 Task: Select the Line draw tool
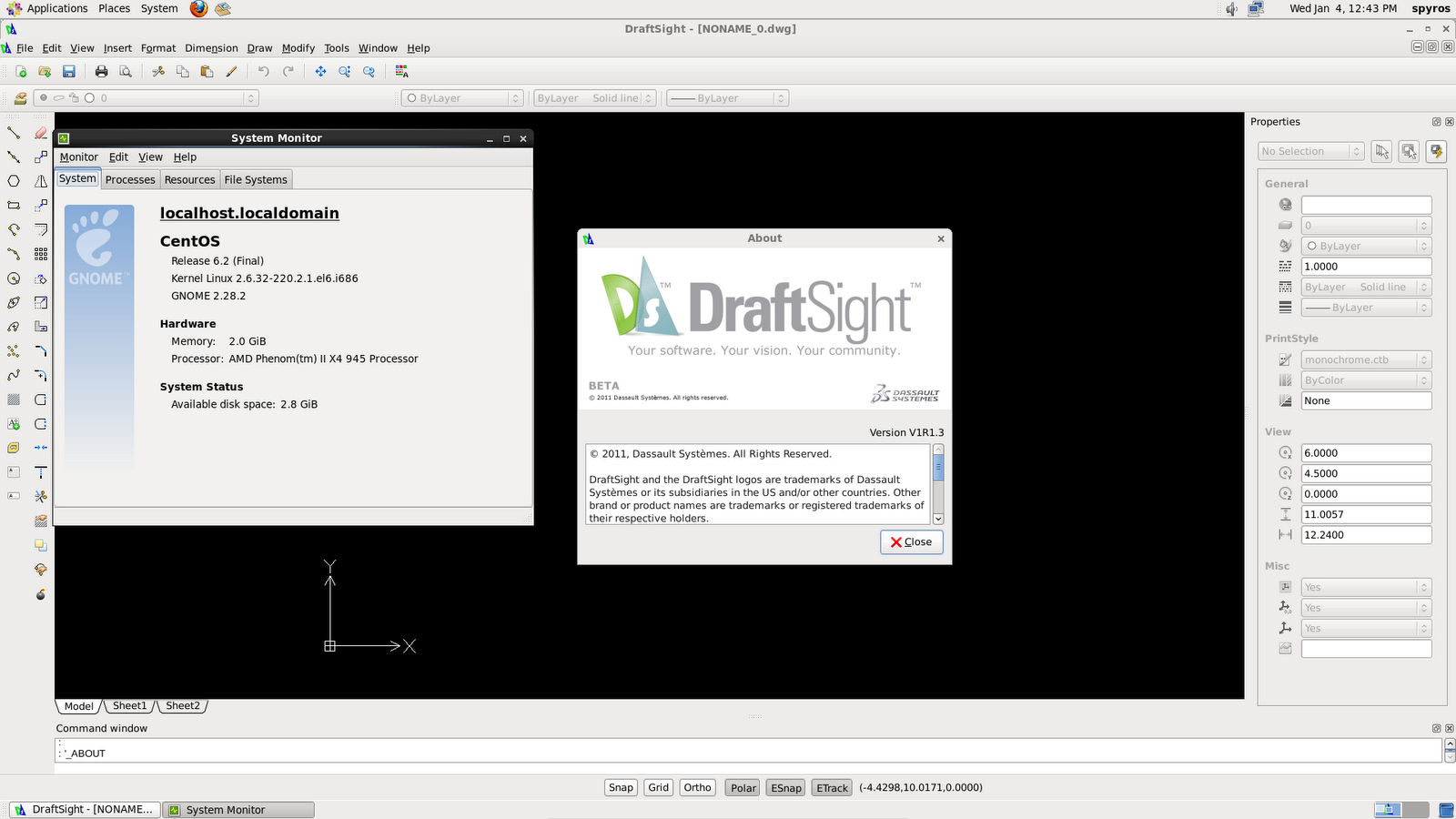14,133
